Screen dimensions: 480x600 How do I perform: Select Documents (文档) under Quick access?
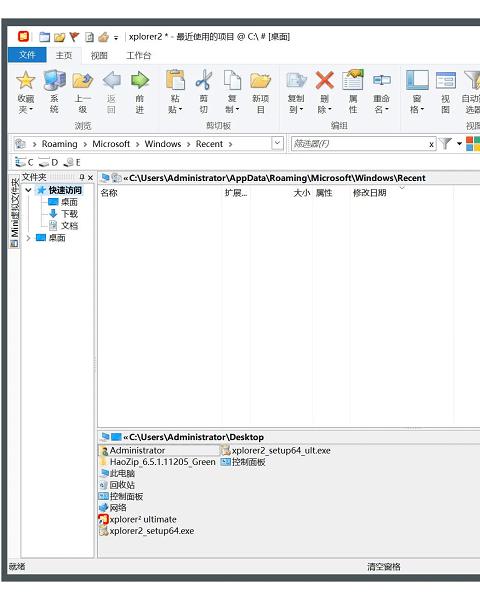point(69,225)
